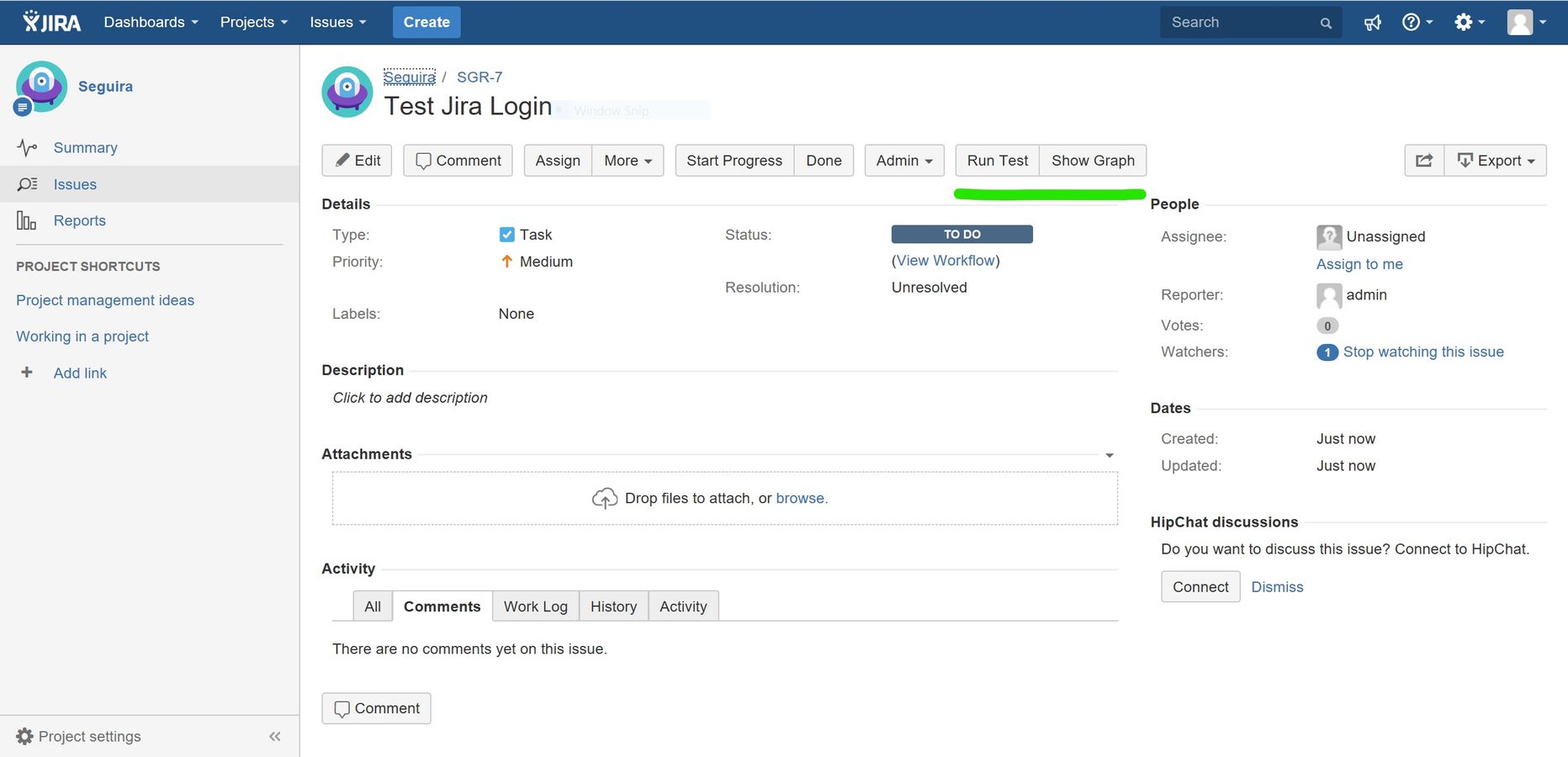Click the Summary pulse icon in sidebar
This screenshot has width=1568, height=757.
tap(27, 148)
